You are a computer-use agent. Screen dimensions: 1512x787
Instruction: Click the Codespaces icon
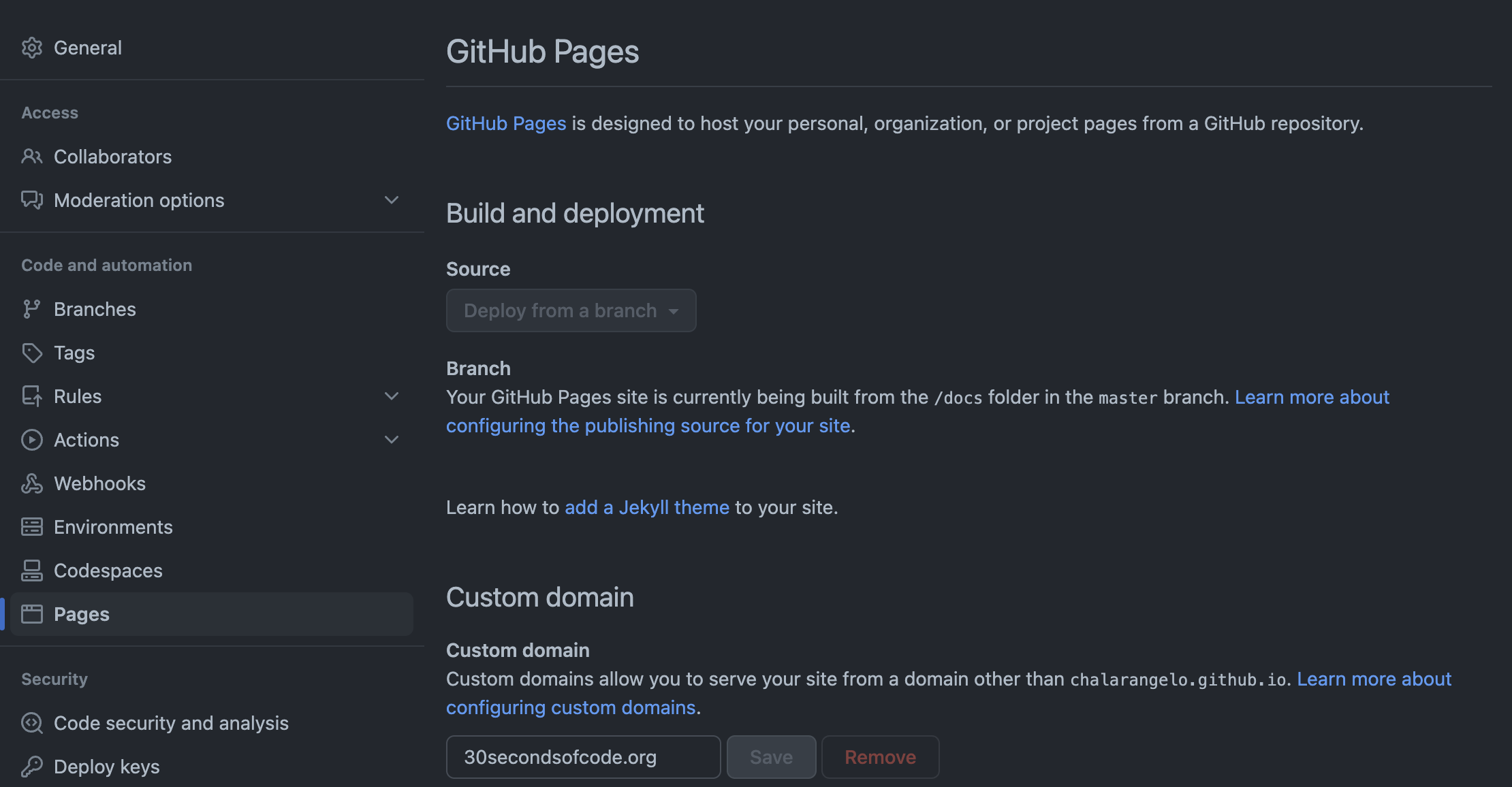tap(31, 571)
